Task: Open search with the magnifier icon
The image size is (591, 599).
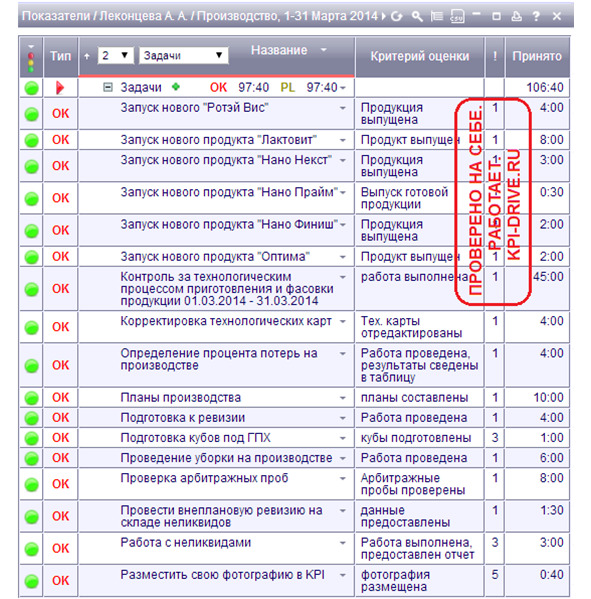Action: pos(417,16)
